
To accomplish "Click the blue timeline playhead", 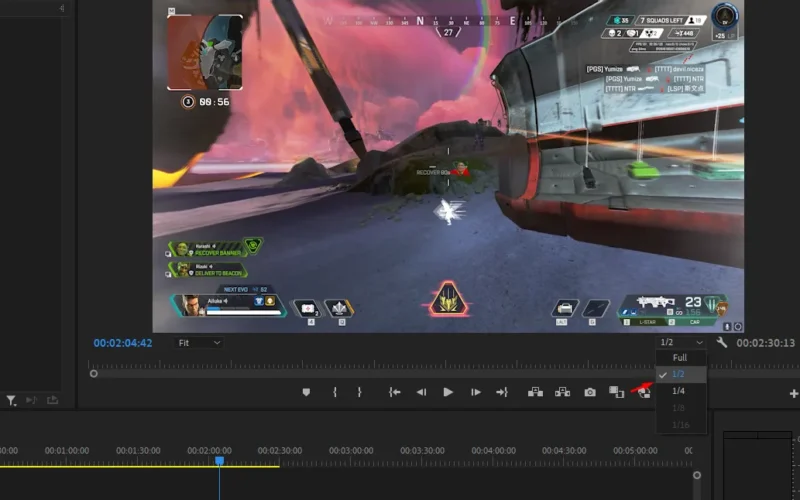I will 219,461.
